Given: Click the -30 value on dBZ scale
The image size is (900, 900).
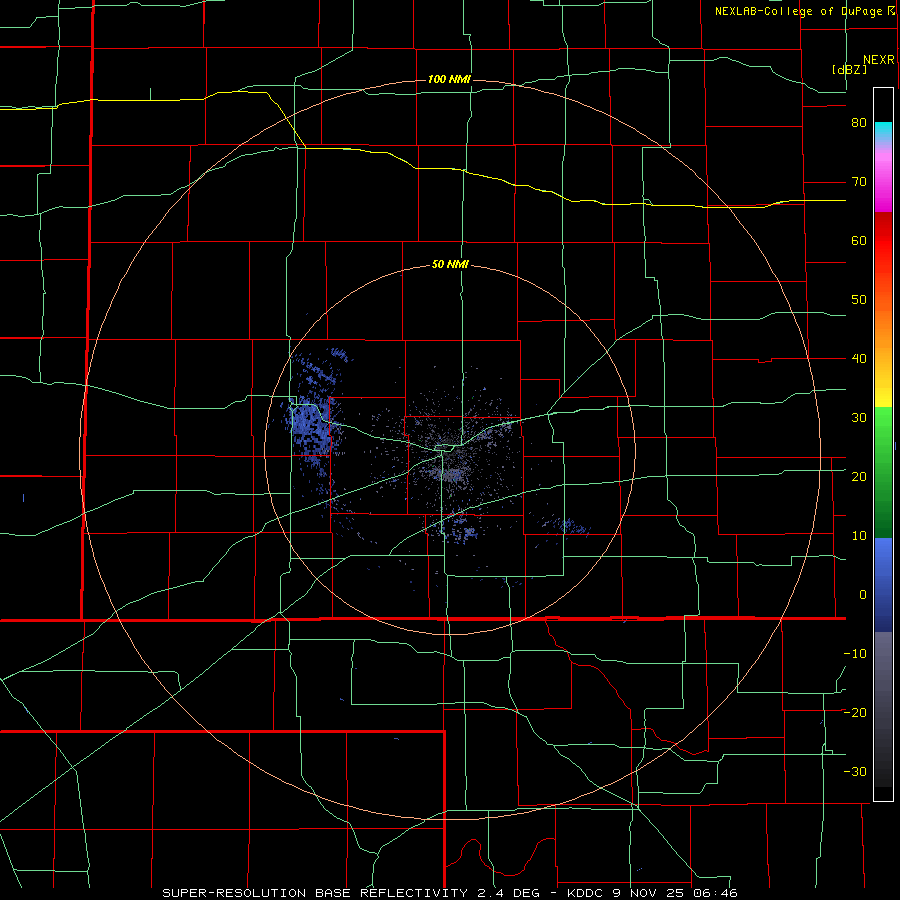Looking at the screenshot, I should click(x=855, y=771).
